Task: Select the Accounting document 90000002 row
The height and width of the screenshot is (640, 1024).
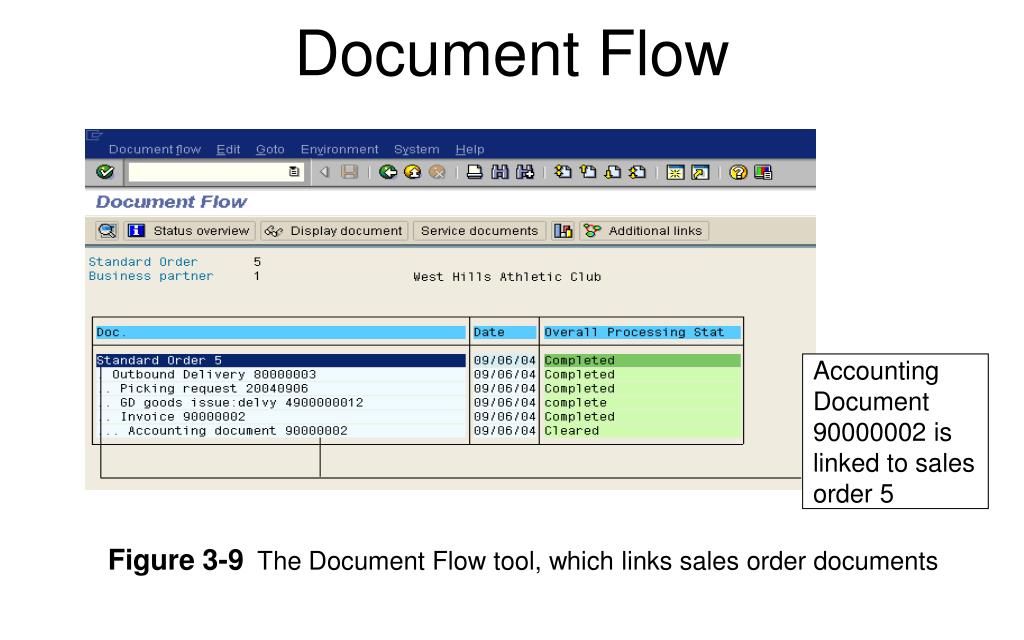Action: [x=280, y=431]
